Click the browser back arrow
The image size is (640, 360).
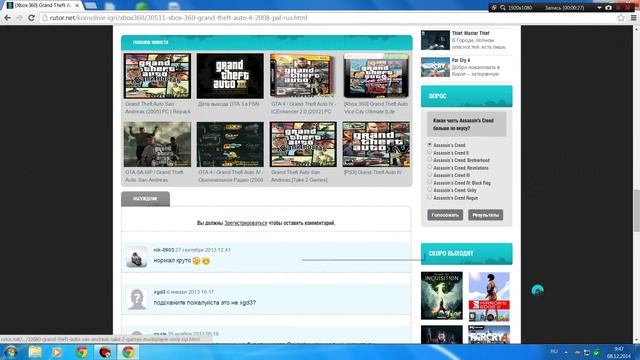pos(7,18)
